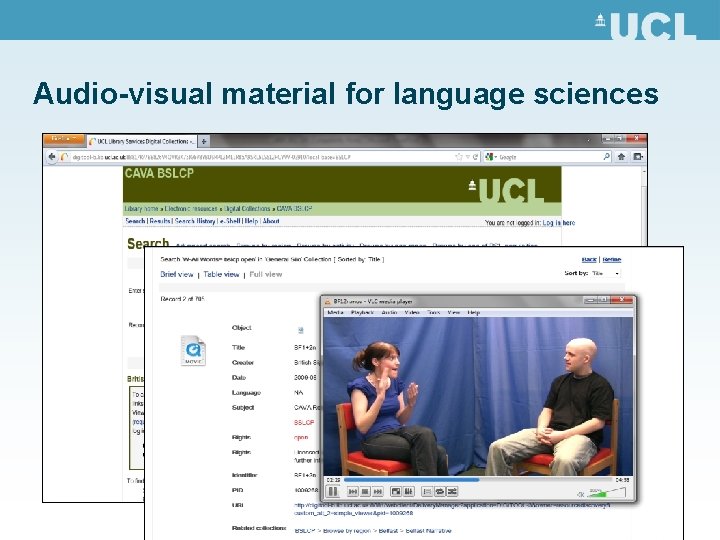The image size is (720, 540).
Task: Open the Results navigation link
Action: click(160, 221)
